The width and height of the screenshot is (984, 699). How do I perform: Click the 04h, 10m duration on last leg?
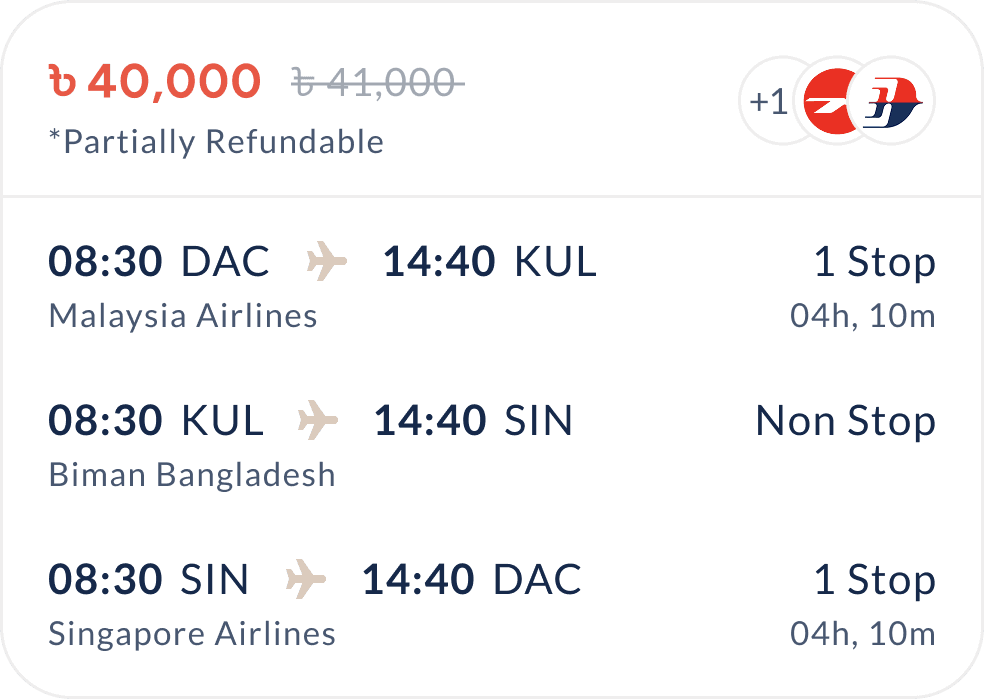[x=863, y=634]
